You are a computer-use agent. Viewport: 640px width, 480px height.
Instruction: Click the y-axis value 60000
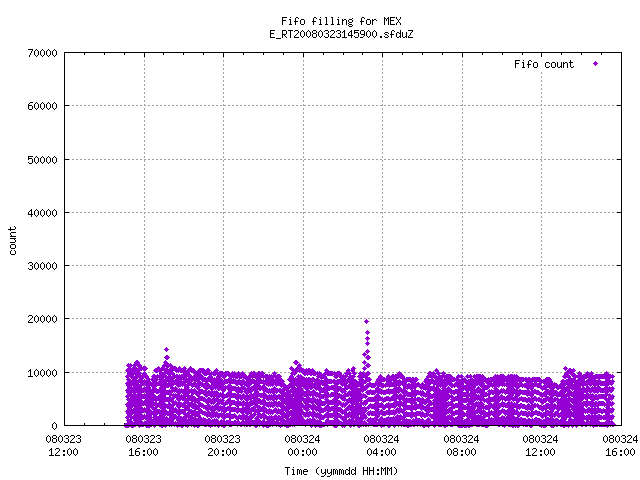pos(42,106)
